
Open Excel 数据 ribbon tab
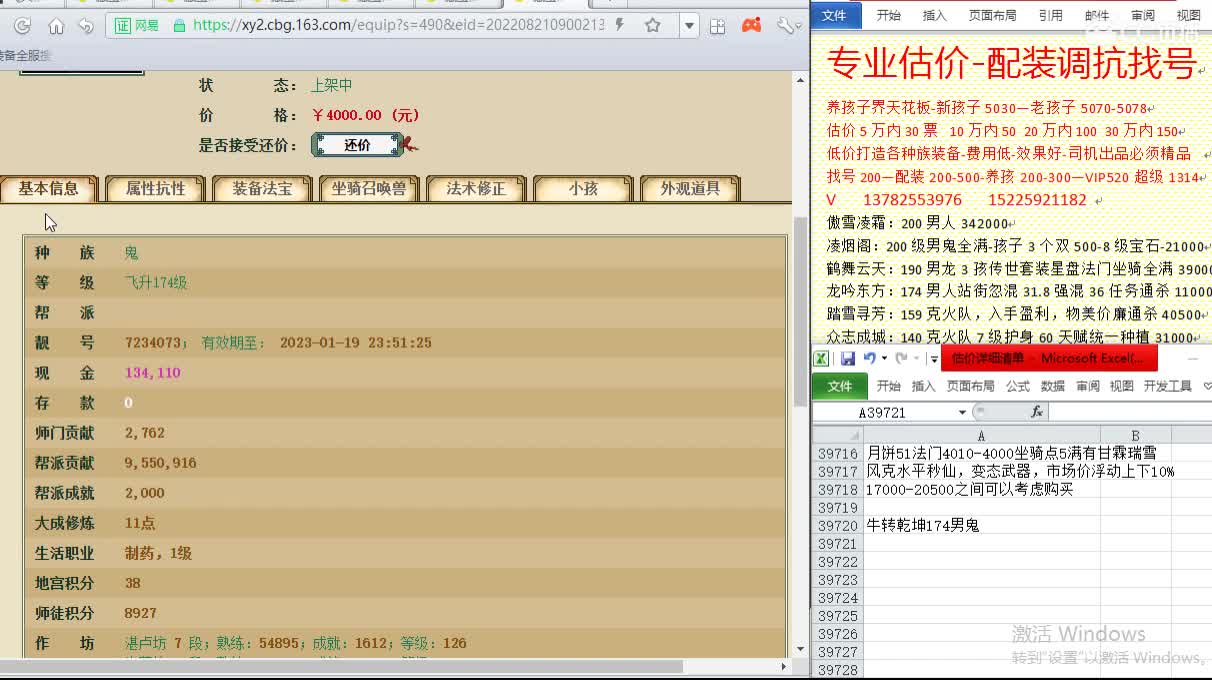[1053, 386]
